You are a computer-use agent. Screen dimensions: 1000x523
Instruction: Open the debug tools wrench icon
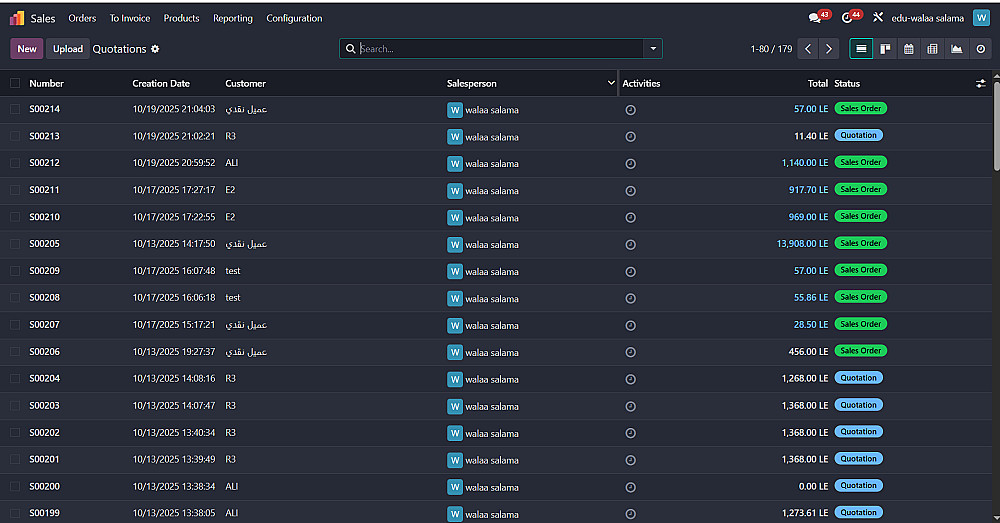pyautogui.click(x=878, y=18)
